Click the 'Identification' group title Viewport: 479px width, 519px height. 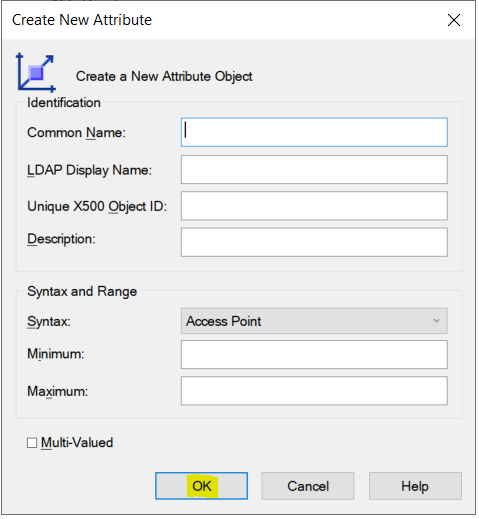[x=64, y=103]
